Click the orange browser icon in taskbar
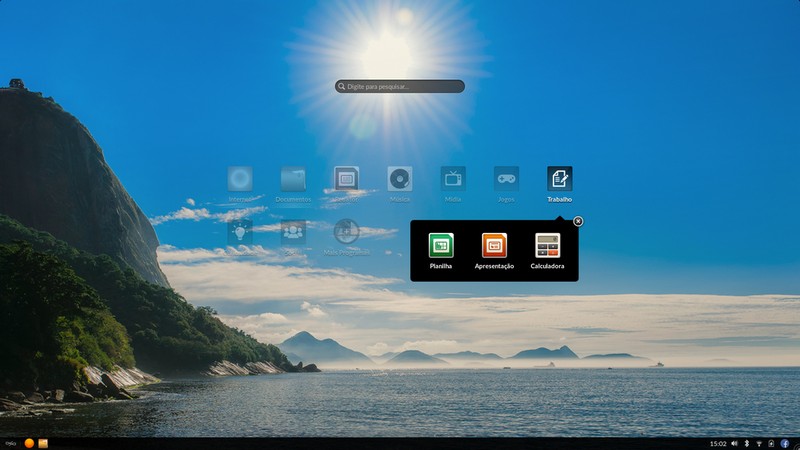Image resolution: width=800 pixels, height=450 pixels. (29, 443)
